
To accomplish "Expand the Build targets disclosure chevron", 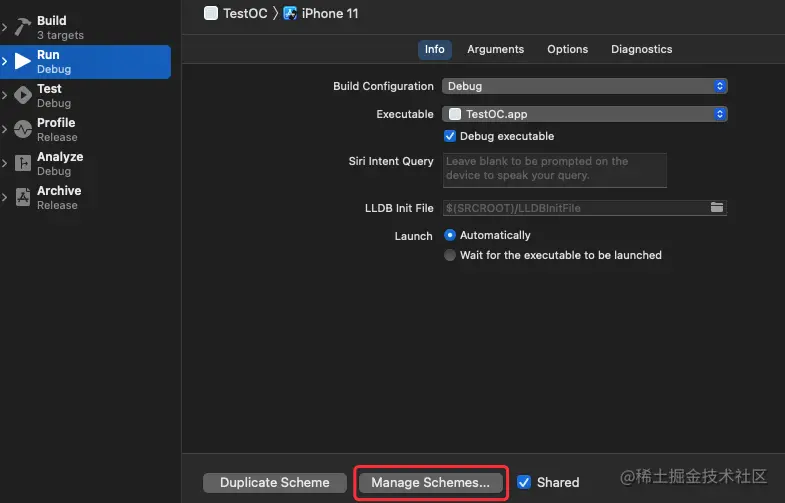I will 5,27.
